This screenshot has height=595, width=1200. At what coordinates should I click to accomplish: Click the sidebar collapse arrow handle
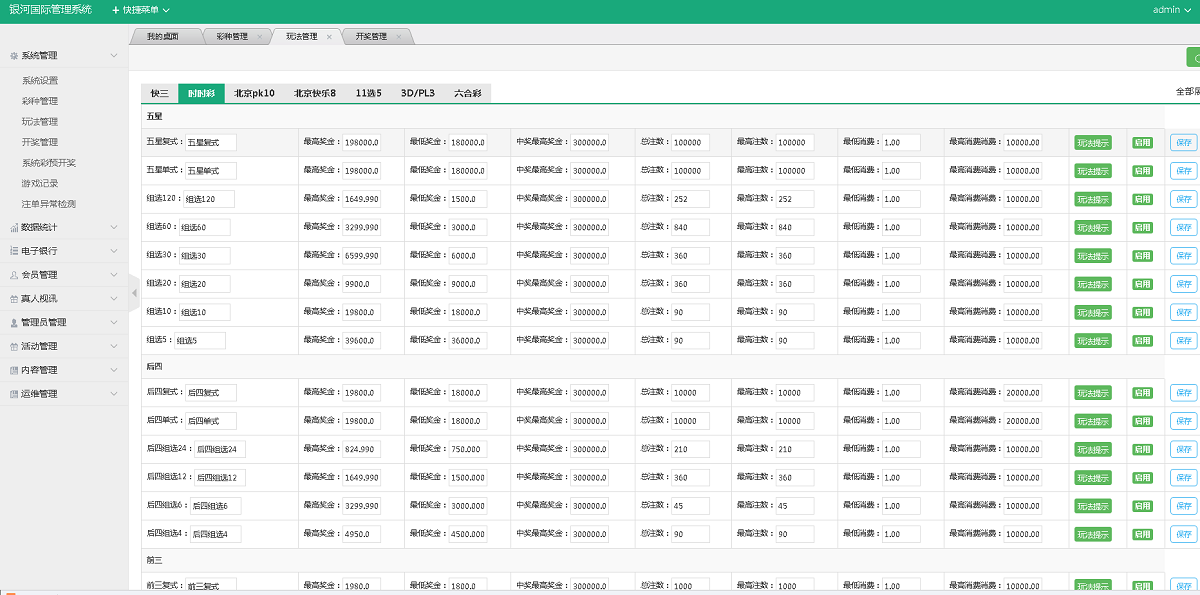tap(134, 293)
